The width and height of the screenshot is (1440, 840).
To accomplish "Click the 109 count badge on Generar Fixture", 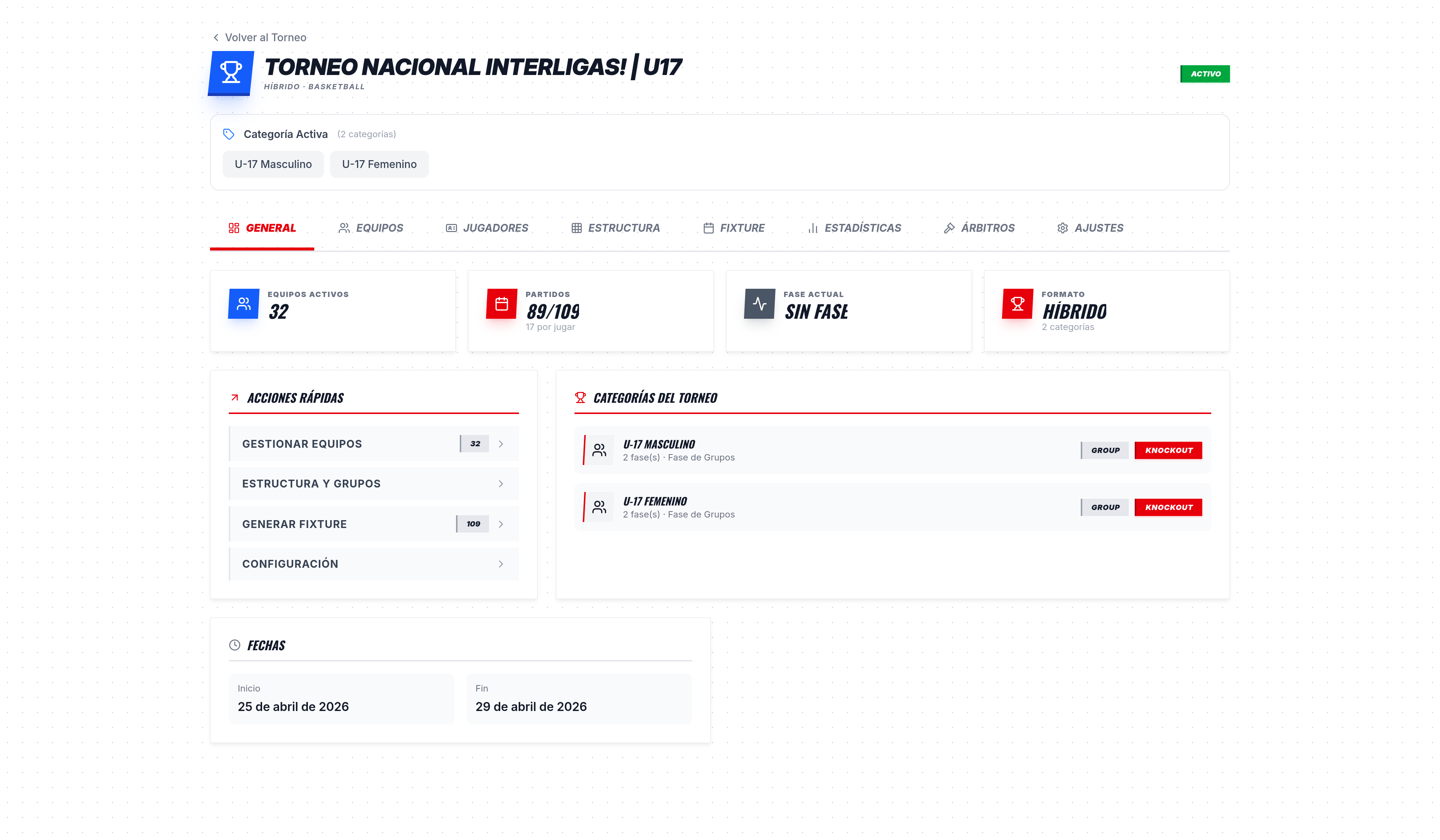I will [x=473, y=524].
